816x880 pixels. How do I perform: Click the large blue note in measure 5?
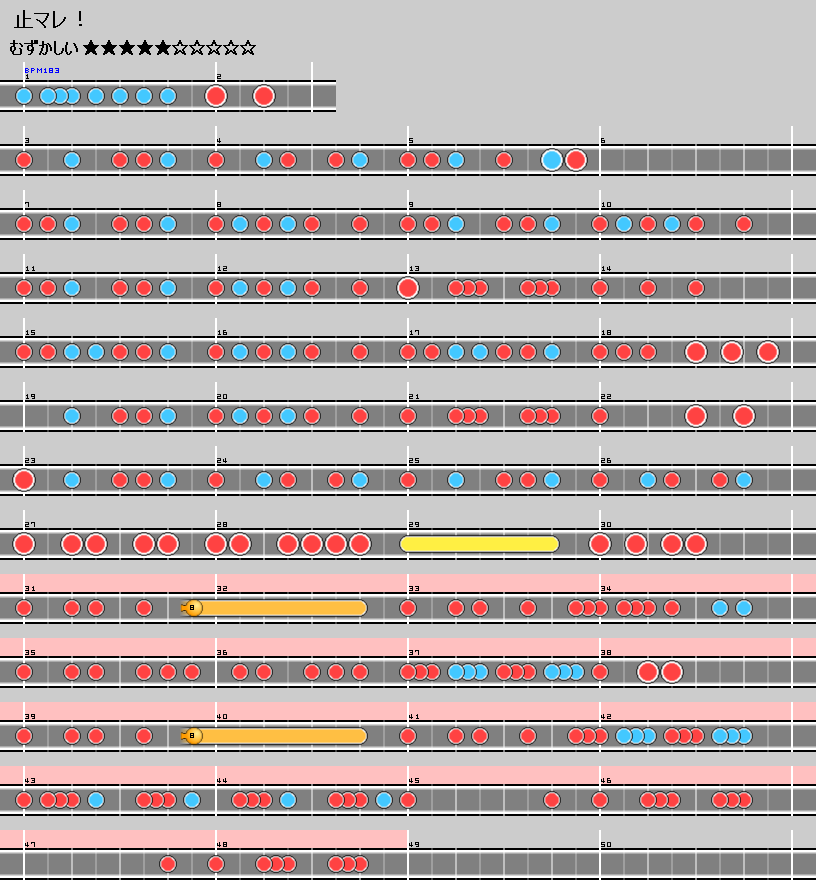point(552,160)
